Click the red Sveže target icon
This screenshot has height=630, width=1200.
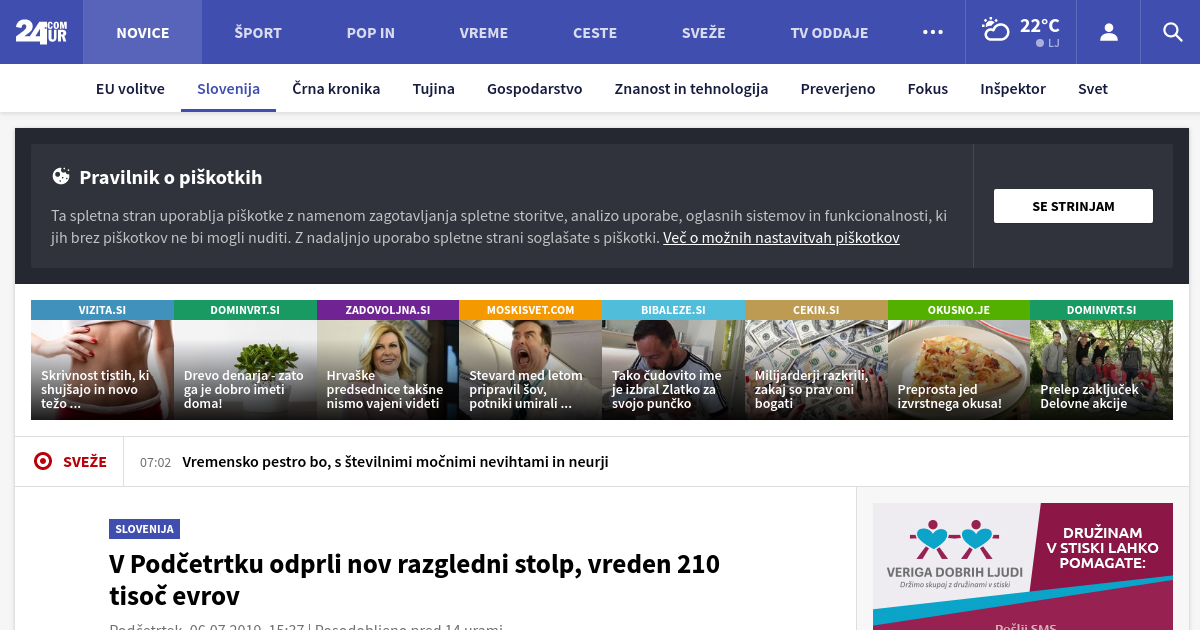tap(43, 461)
